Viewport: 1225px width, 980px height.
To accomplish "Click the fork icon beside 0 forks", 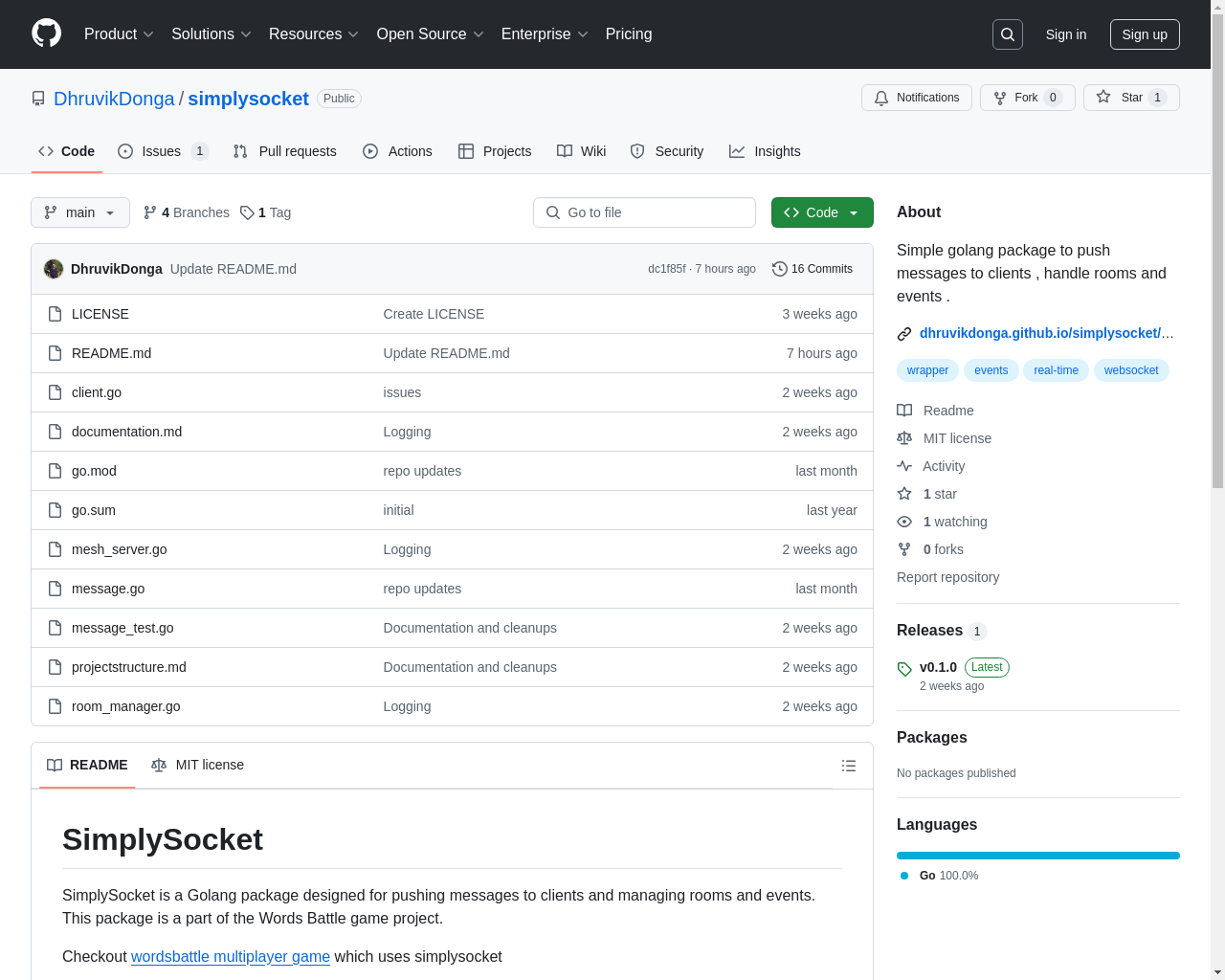I will [x=904, y=549].
